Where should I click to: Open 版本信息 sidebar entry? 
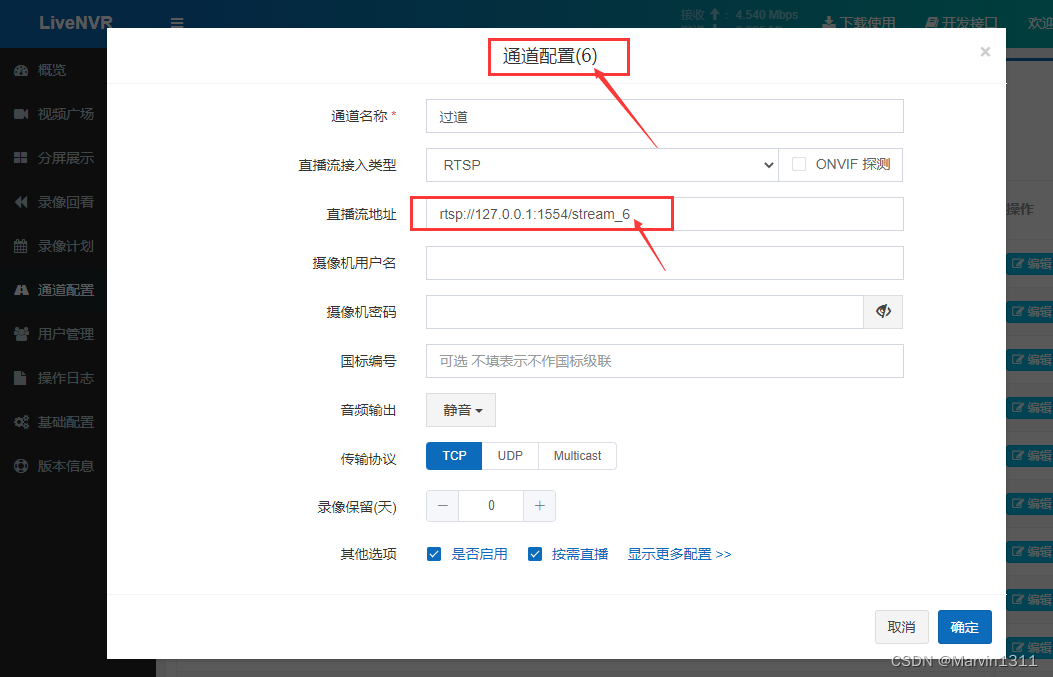(53, 466)
